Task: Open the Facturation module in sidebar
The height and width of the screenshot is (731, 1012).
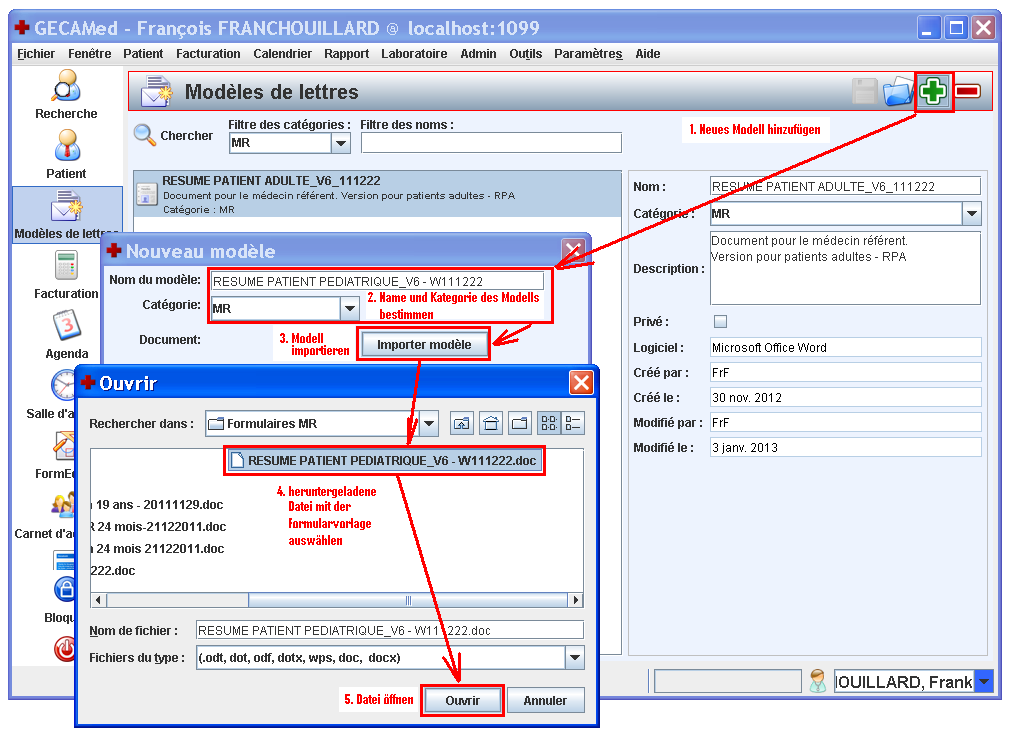Action: point(66,274)
